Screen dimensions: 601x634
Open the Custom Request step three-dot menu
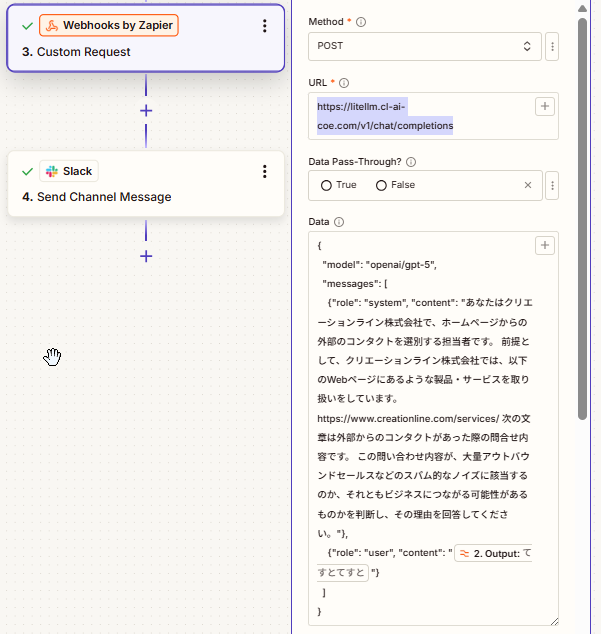pyautogui.click(x=265, y=26)
